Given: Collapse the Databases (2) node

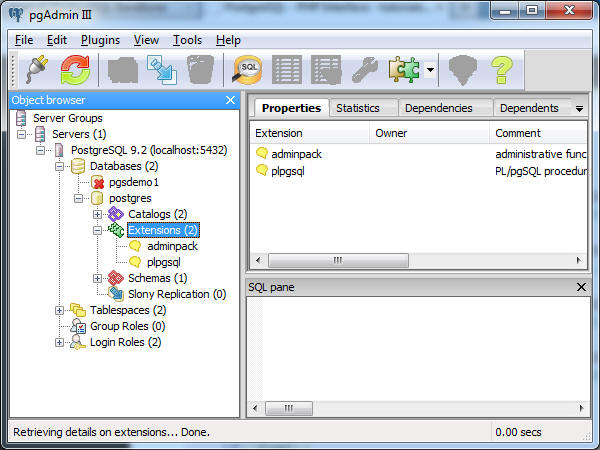Looking at the screenshot, I should (x=59, y=166).
